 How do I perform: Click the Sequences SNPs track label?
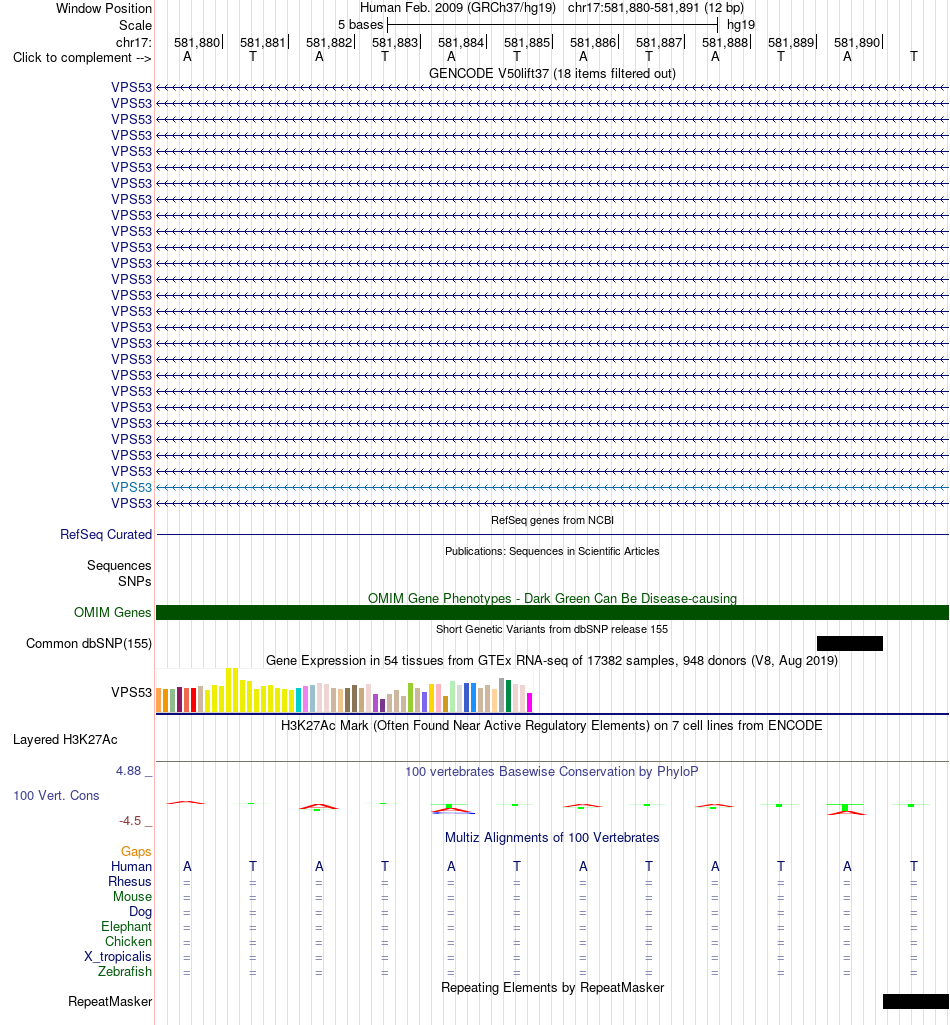click(x=119, y=573)
